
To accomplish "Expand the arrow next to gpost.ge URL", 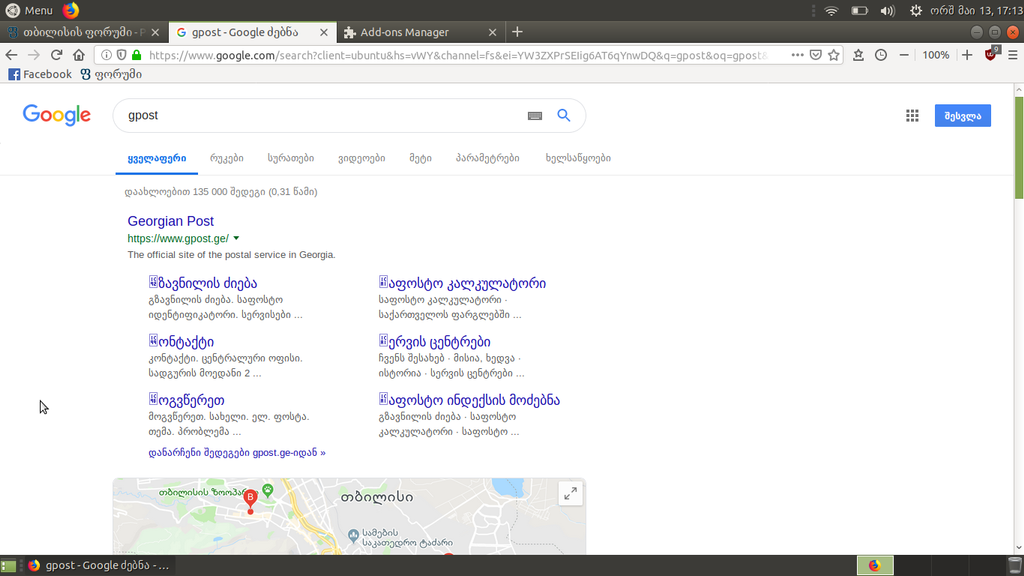I will coord(236,238).
